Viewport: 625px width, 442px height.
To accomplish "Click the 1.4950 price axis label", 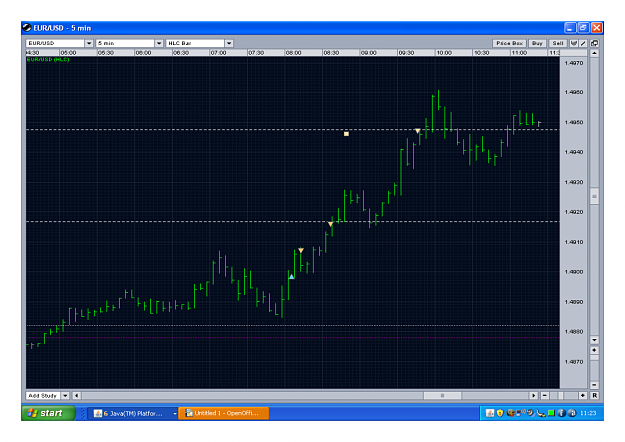I will point(574,122).
